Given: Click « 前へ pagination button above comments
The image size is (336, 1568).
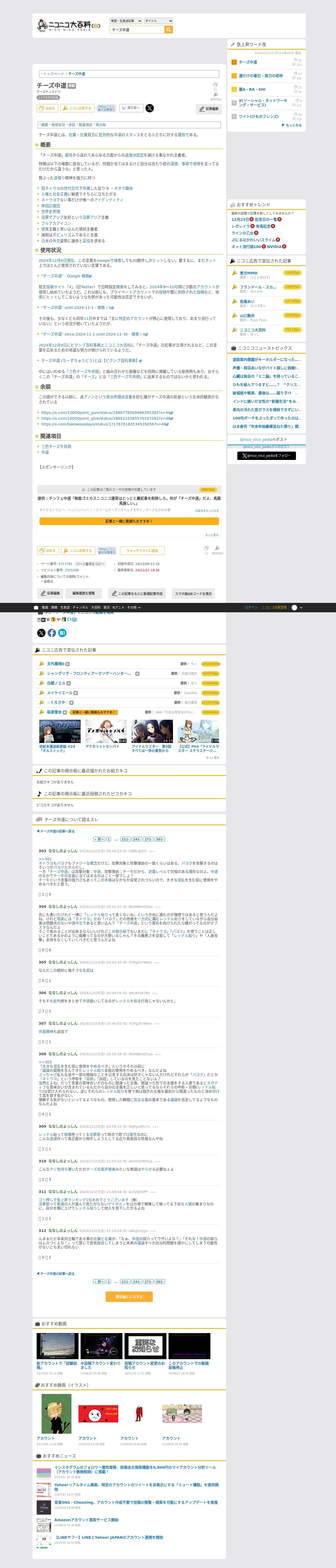Looking at the screenshot, I should pos(99,839).
